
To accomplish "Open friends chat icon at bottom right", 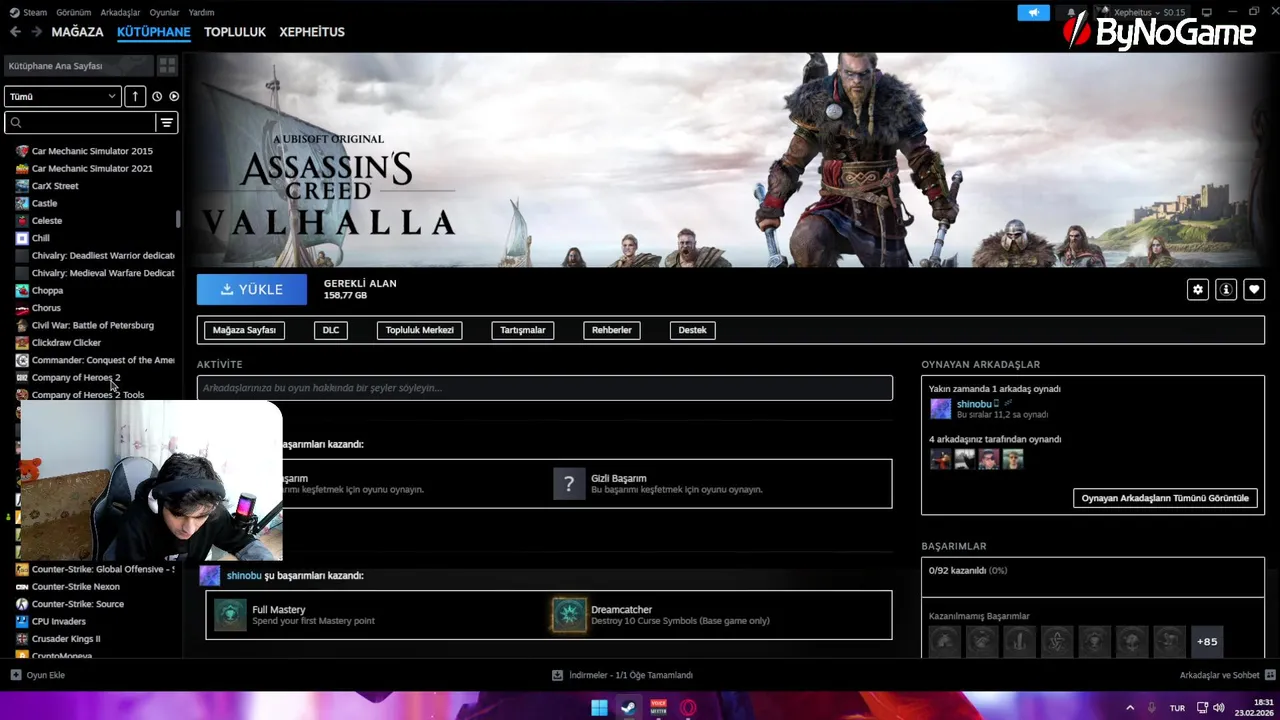I will [x=1270, y=675].
